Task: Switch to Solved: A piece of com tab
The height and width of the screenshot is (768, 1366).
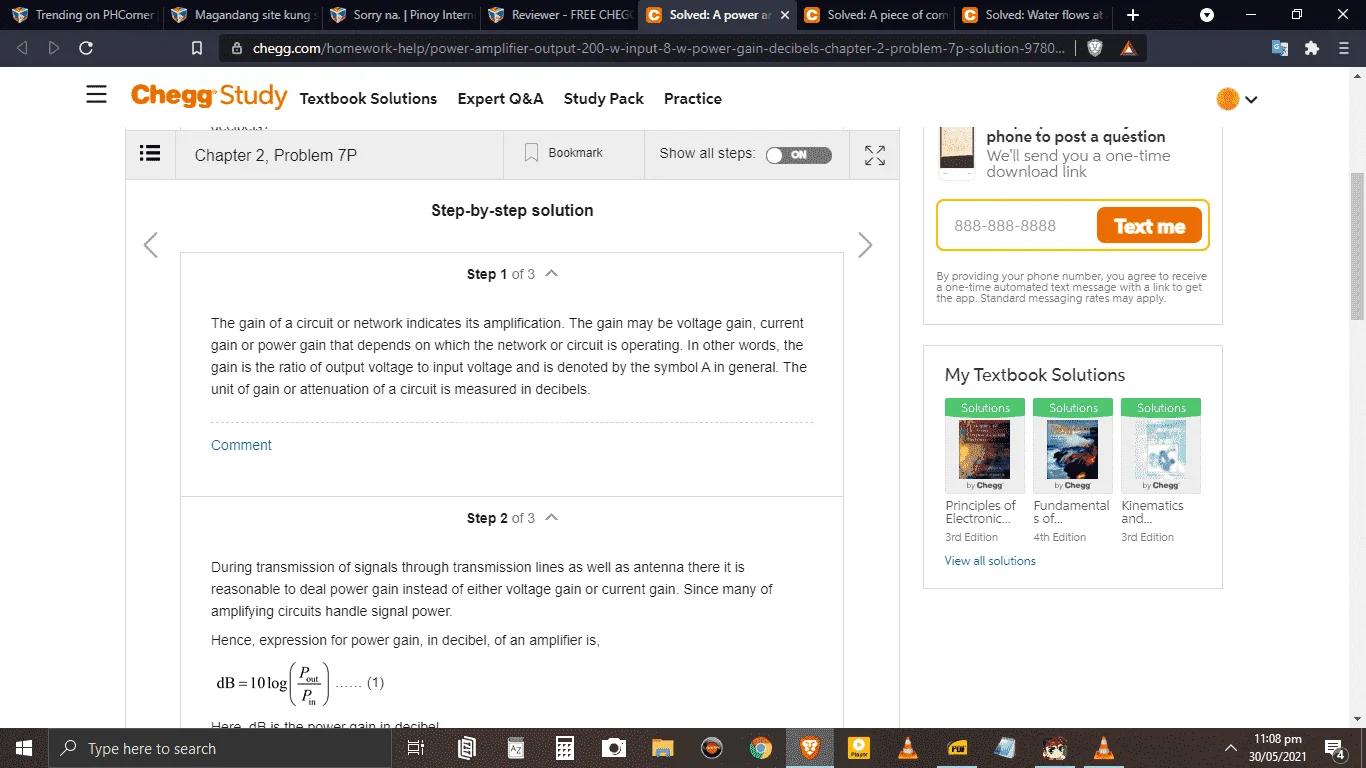Action: (x=874, y=15)
